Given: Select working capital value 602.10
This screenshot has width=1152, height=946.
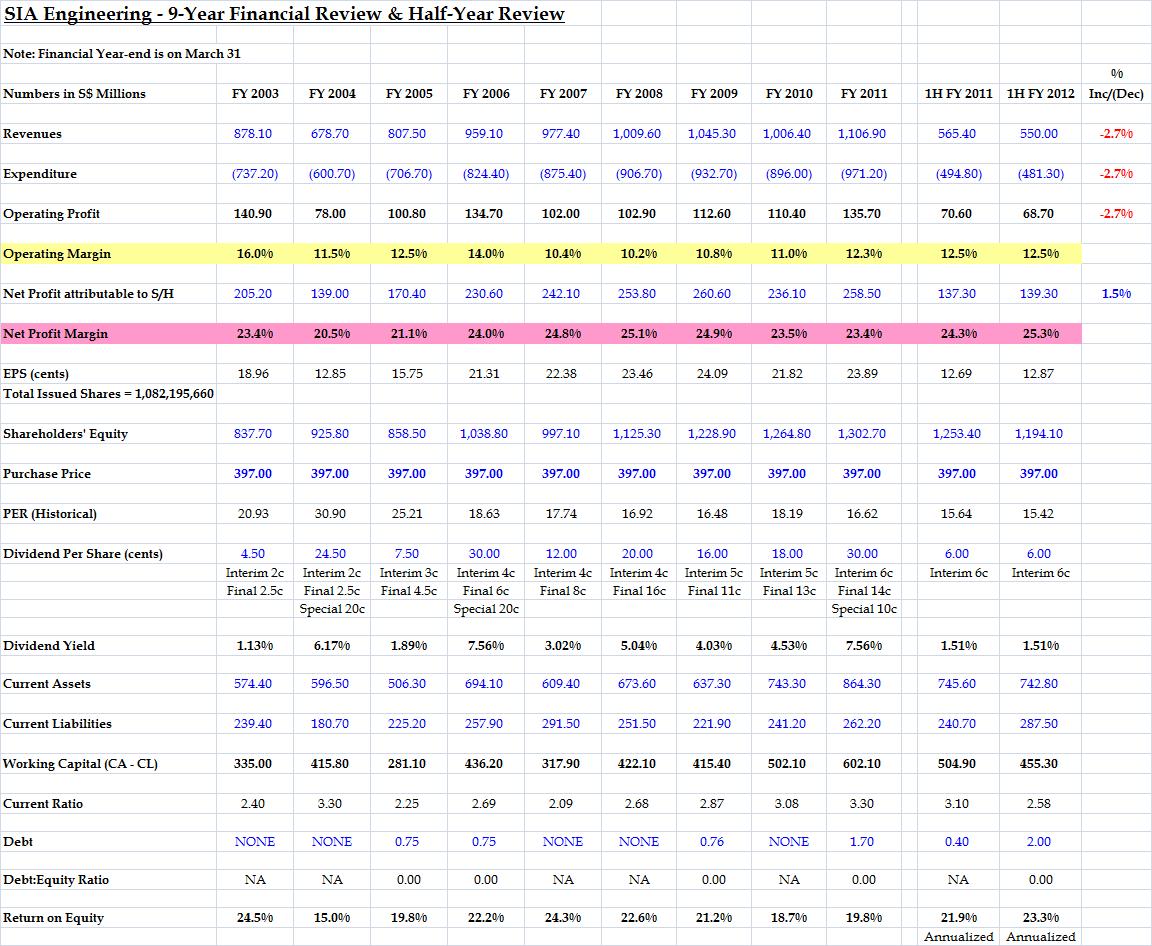Looking at the screenshot, I should [862, 764].
